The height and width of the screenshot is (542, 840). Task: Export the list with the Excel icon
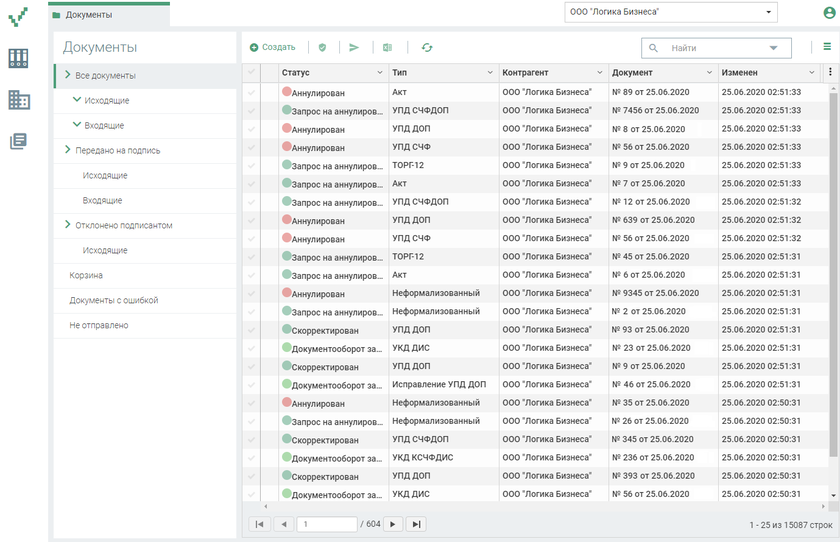(387, 47)
